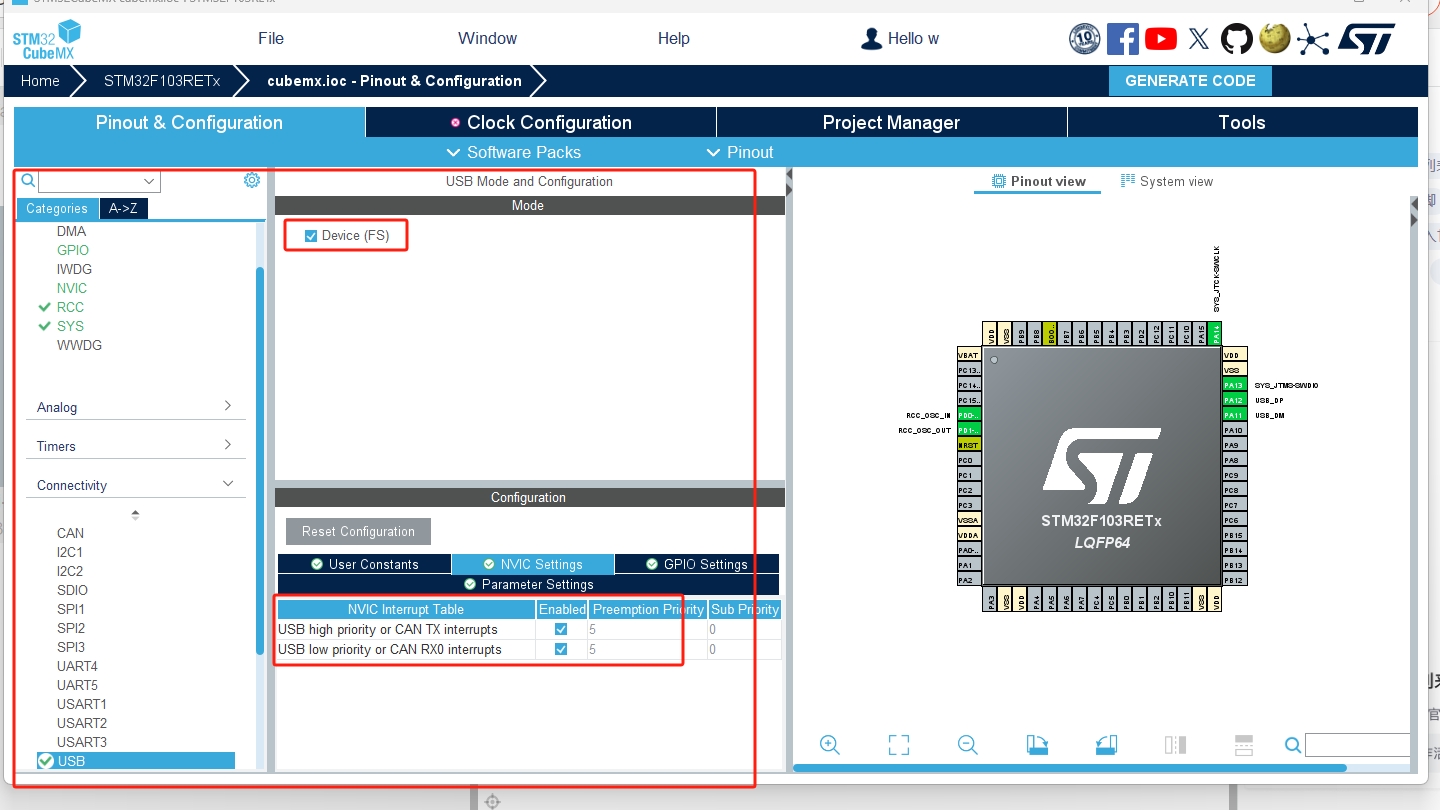
Task: Open the X (Twitter) icon link
Action: click(x=1199, y=39)
